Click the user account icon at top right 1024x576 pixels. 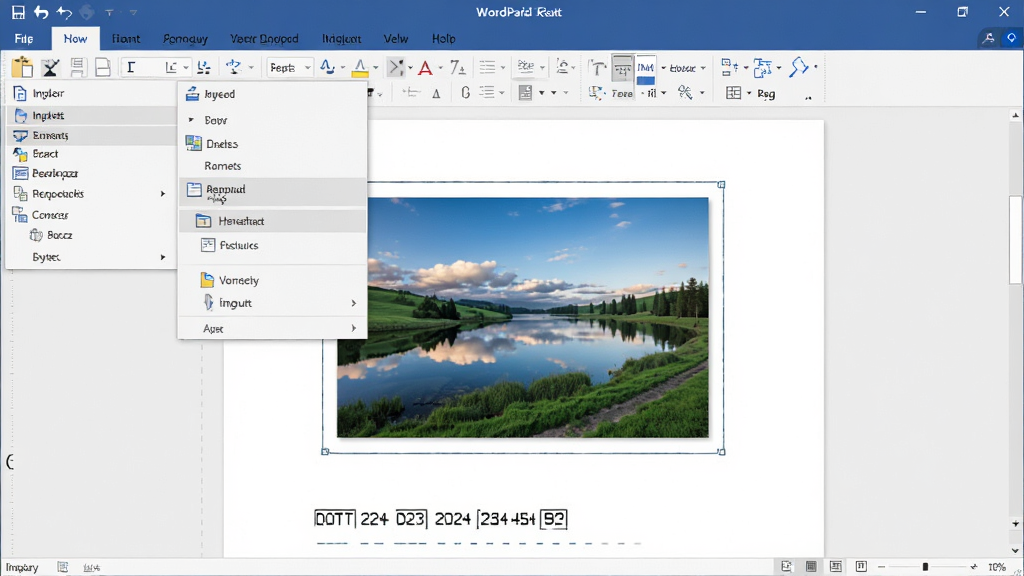(x=989, y=39)
